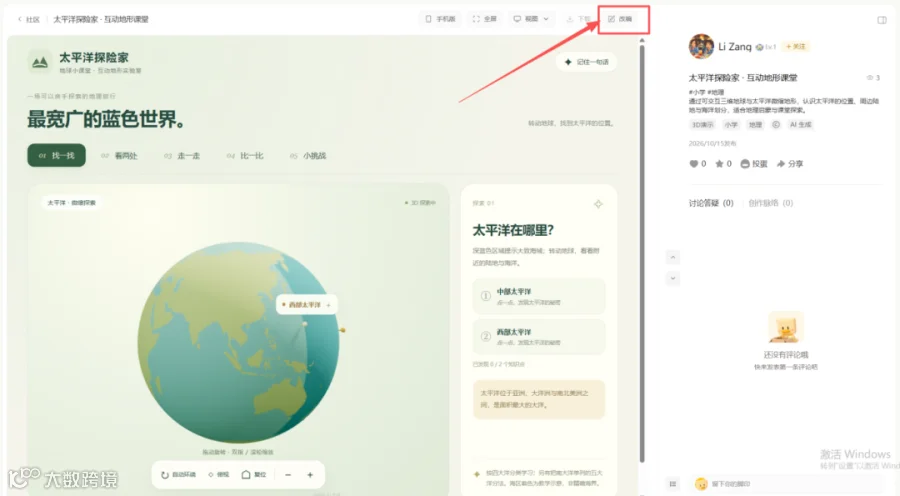Viewport: 900px width, 496px height.
Task: Click the 3D演示 tag
Action: (702, 125)
